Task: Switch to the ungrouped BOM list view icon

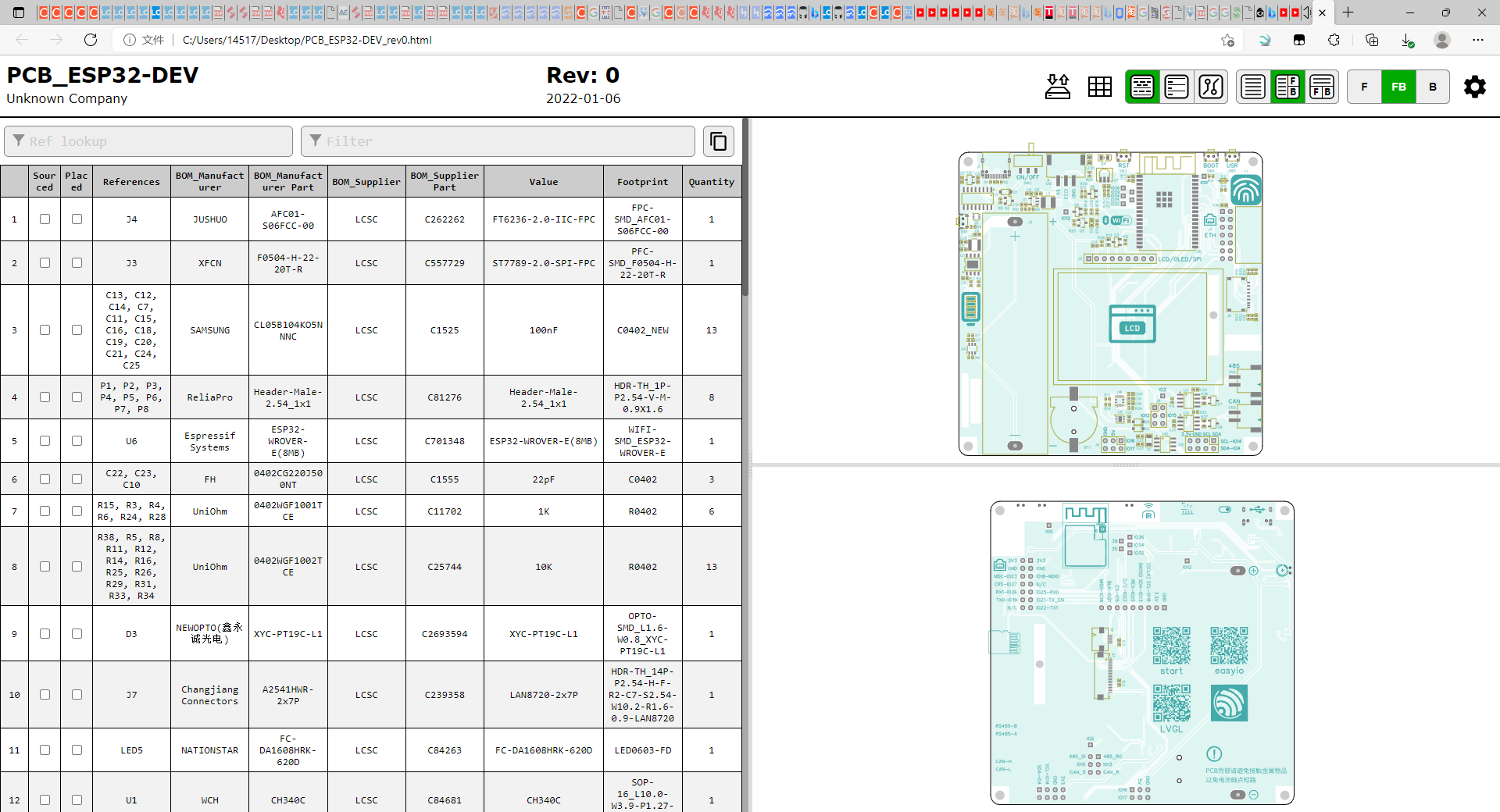Action: coord(1177,87)
